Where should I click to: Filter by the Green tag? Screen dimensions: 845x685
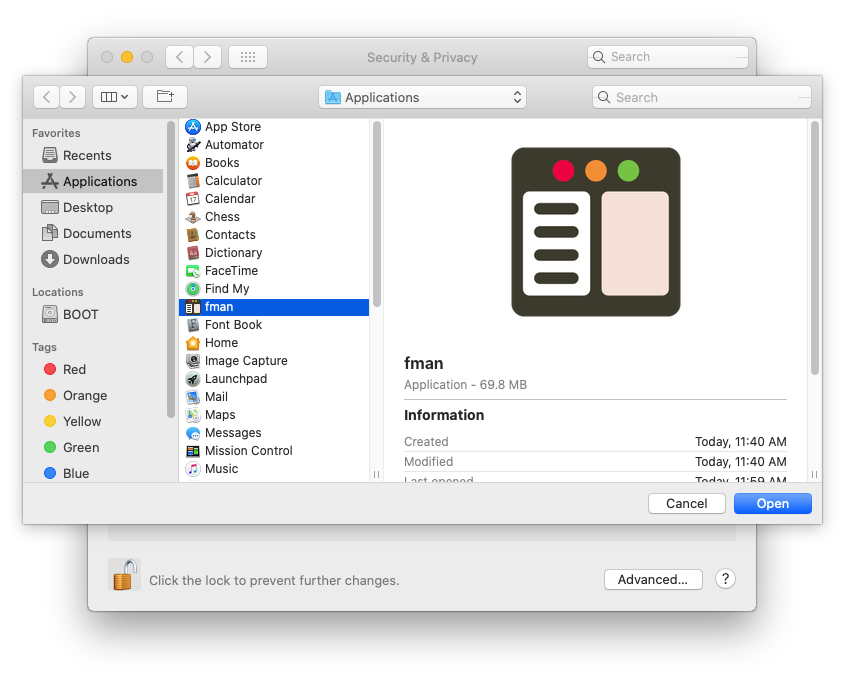[93, 447]
